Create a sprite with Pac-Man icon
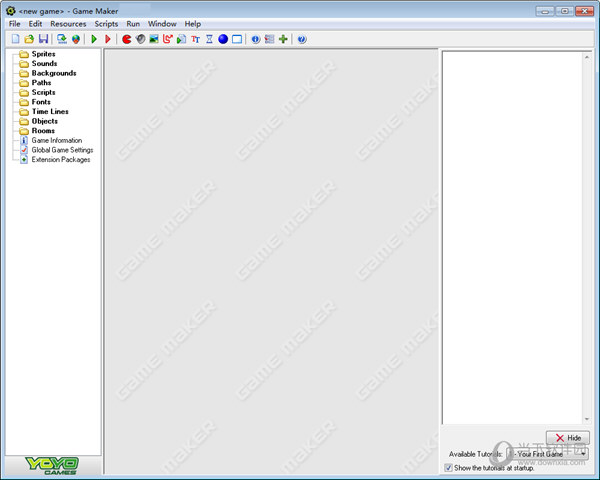 (x=127, y=39)
